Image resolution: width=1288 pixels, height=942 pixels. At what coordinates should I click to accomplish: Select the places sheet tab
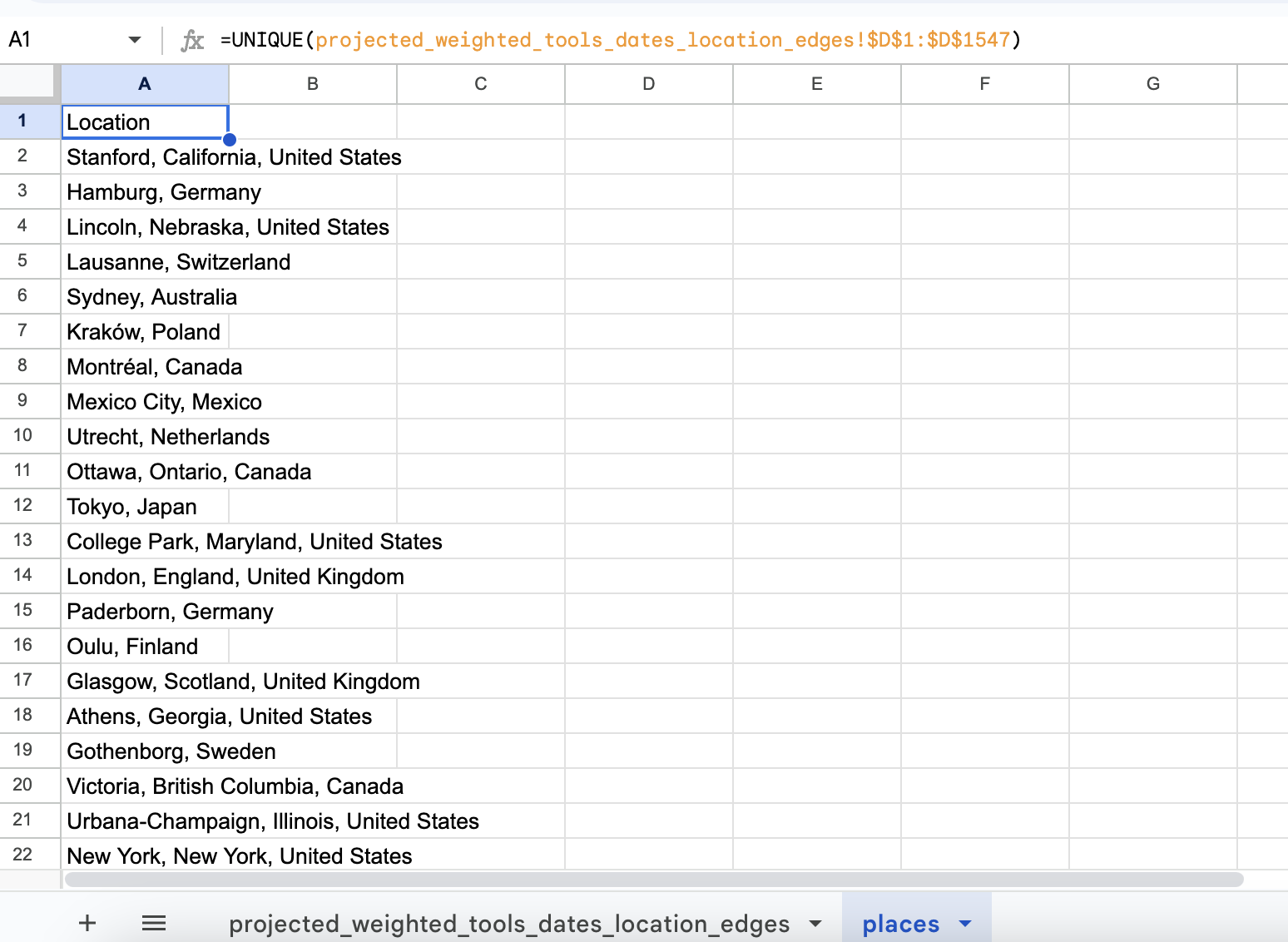point(900,924)
